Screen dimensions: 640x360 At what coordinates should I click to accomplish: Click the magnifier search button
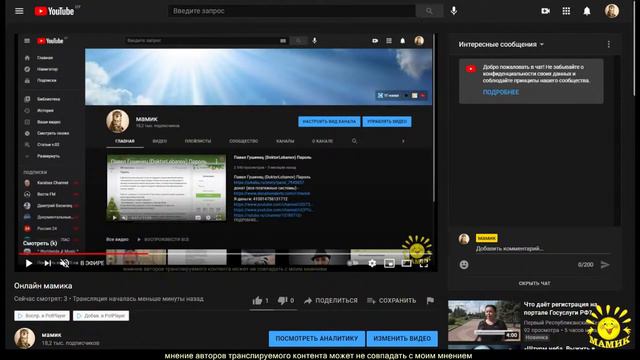pyautogui.click(x=429, y=11)
